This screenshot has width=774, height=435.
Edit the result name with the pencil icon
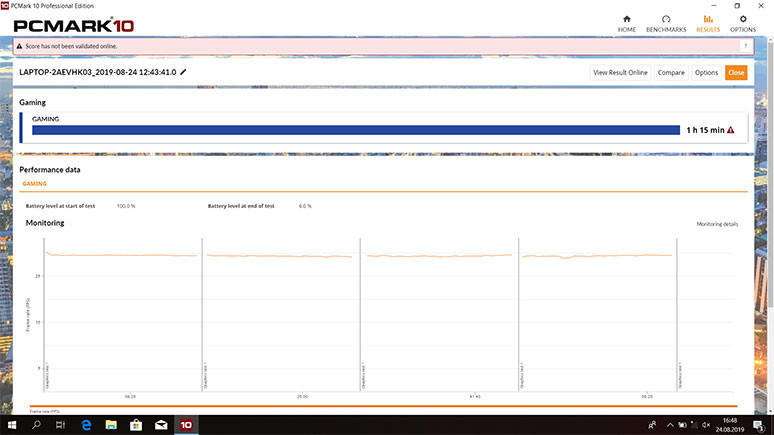(x=183, y=72)
